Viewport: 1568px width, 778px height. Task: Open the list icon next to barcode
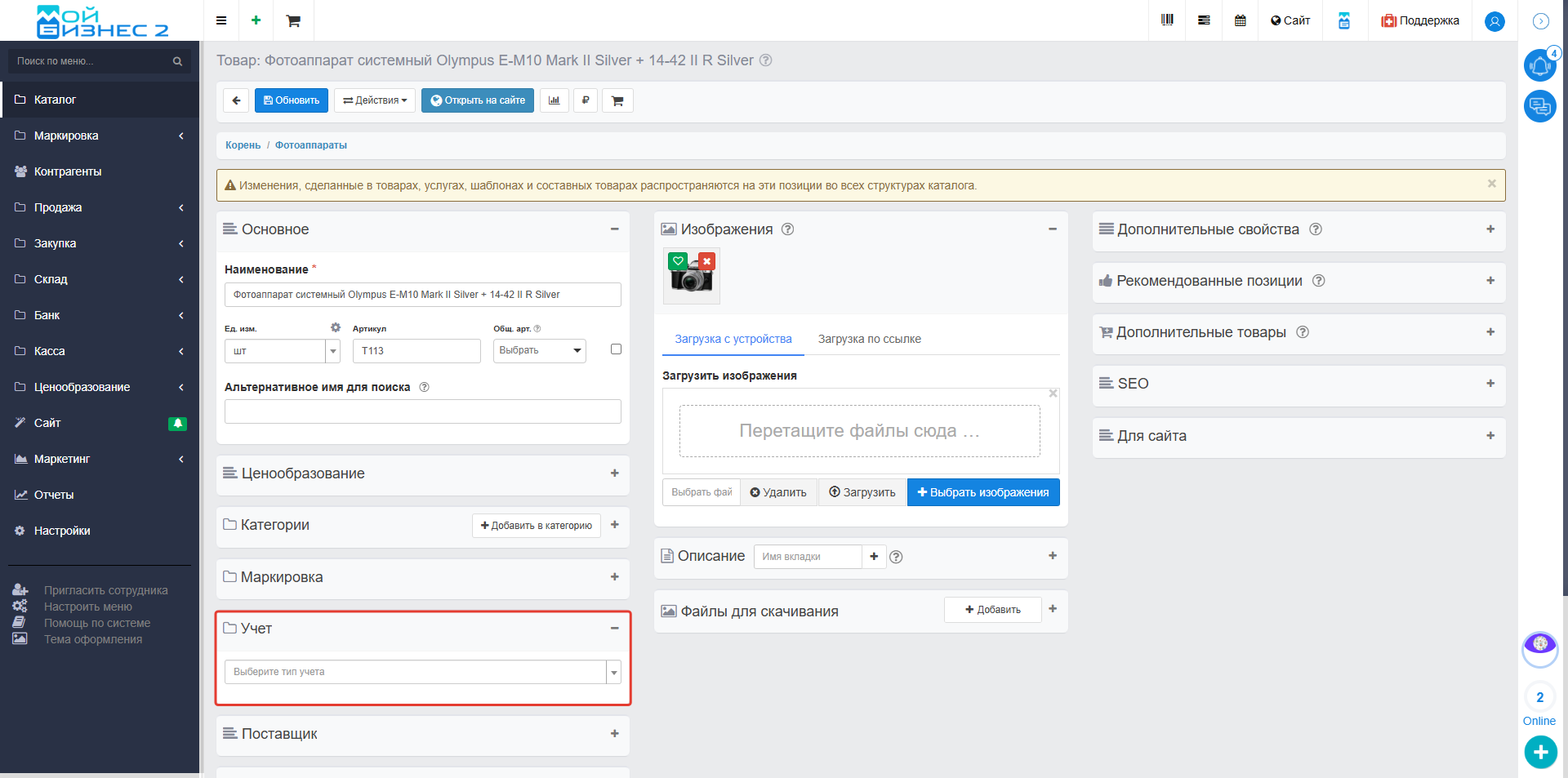(x=1204, y=20)
